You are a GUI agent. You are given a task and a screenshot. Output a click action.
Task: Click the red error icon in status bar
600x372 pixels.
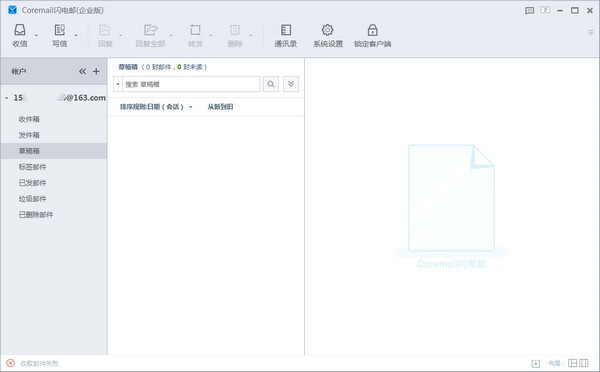coord(11,363)
